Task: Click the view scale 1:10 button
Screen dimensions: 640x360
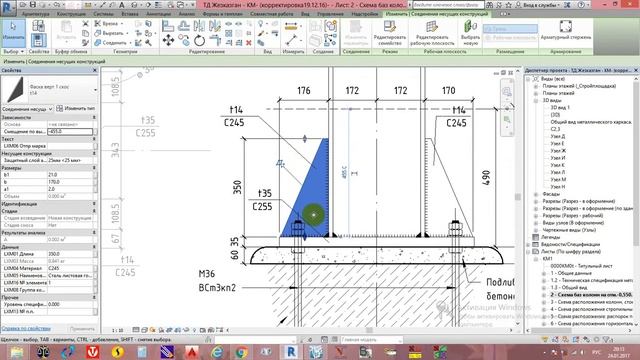Action: click(118, 330)
